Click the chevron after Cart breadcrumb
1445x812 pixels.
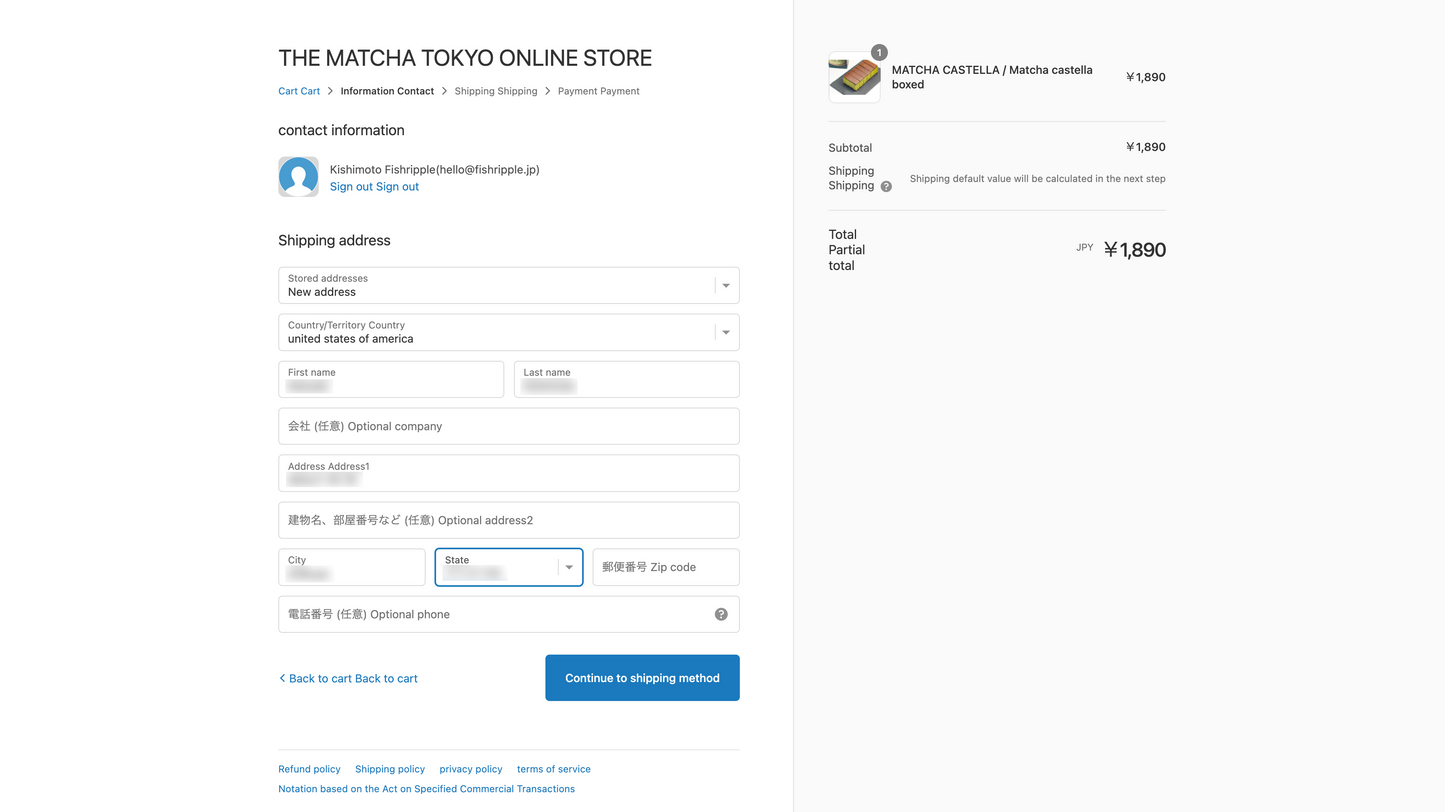click(x=330, y=91)
